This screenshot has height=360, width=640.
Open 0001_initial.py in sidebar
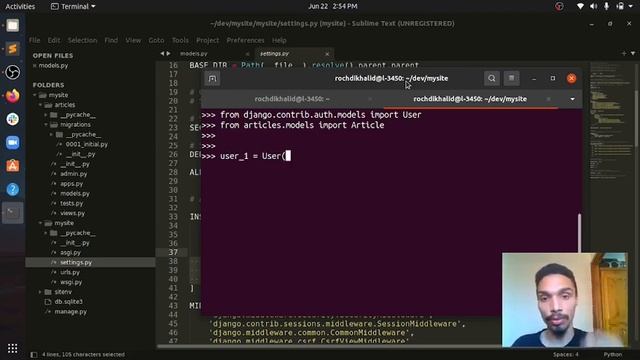click(x=87, y=144)
